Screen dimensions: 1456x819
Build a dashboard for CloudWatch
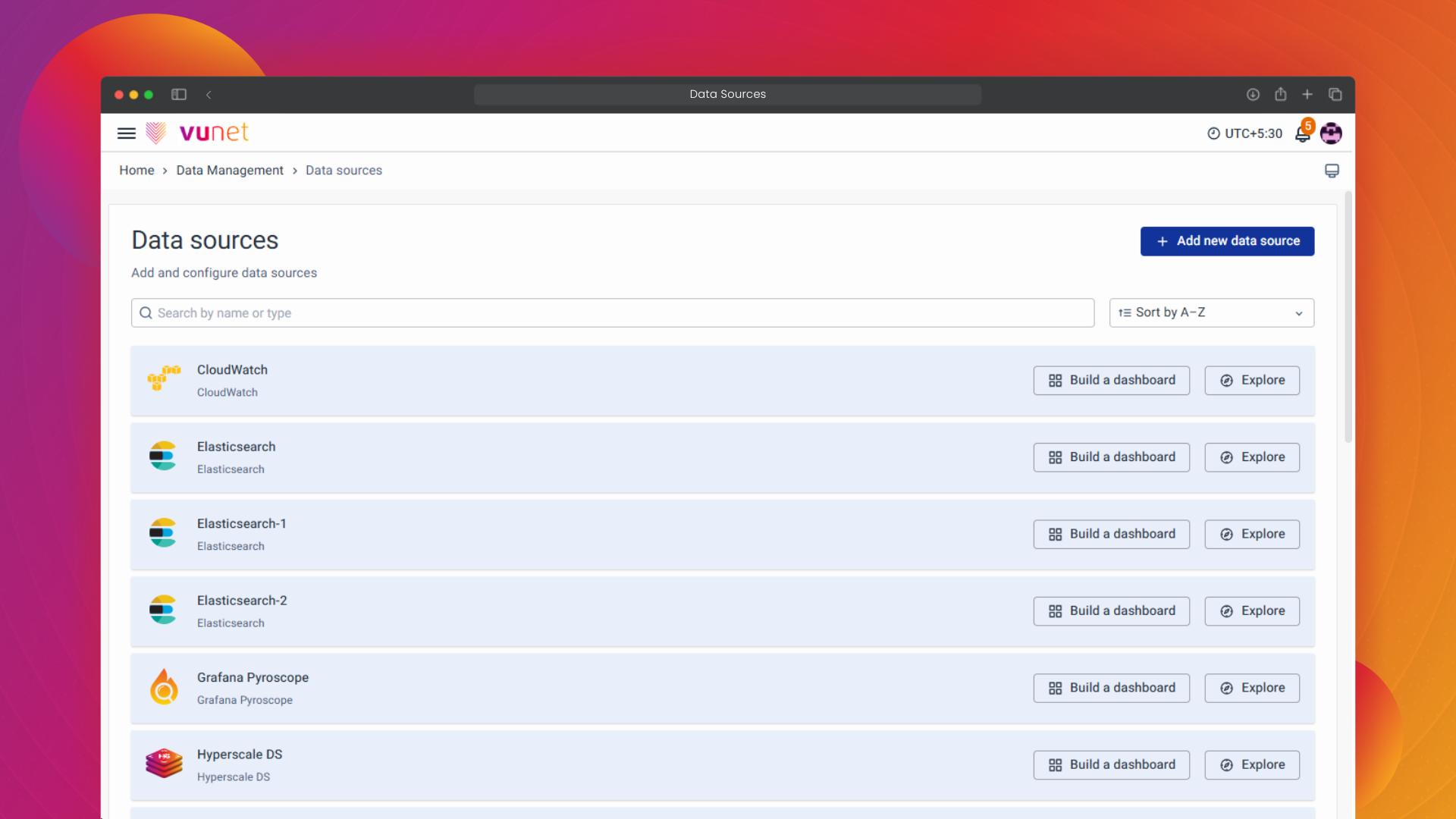coord(1111,381)
